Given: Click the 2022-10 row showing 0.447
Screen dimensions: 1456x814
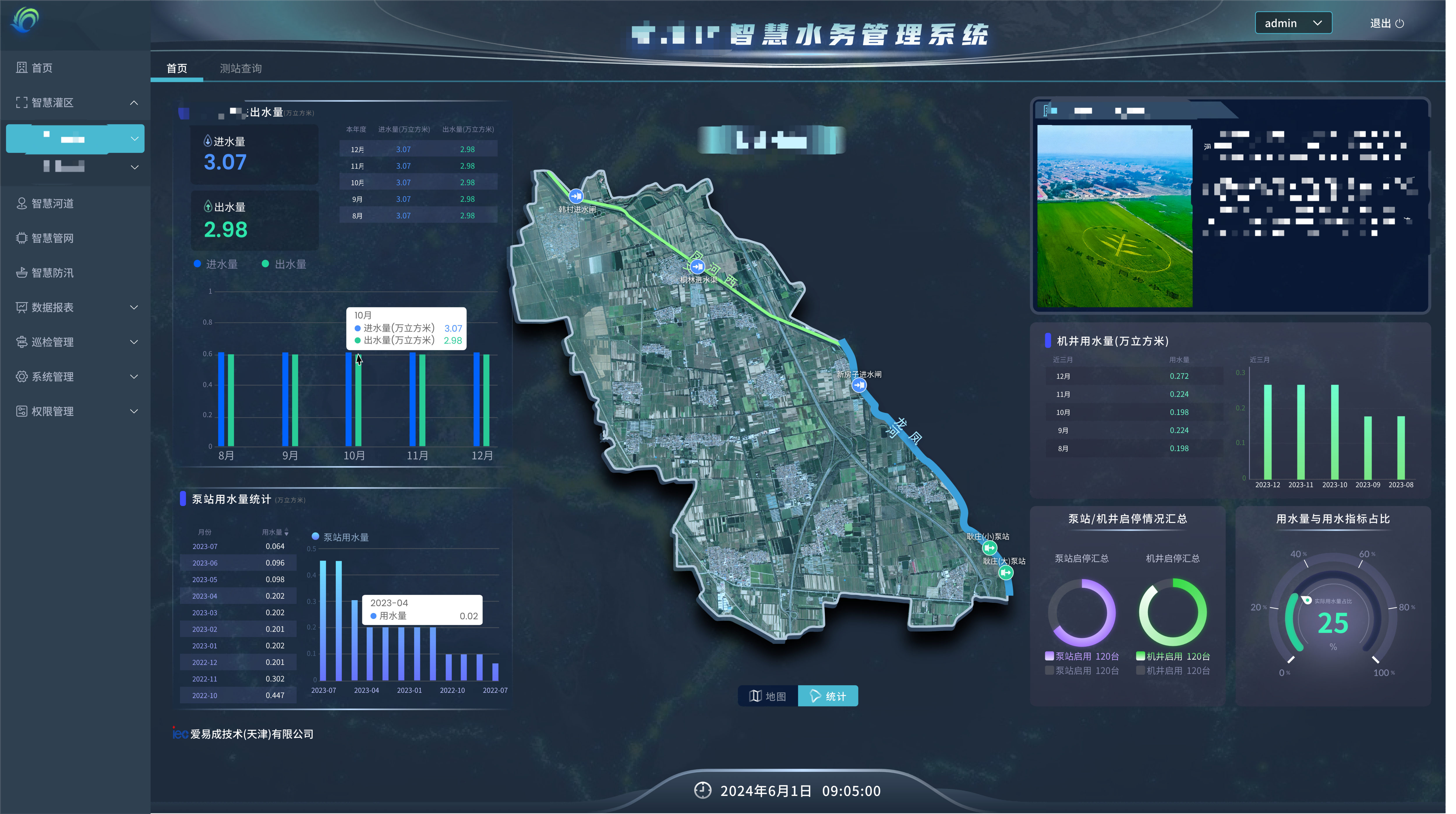Looking at the screenshot, I should 238,695.
